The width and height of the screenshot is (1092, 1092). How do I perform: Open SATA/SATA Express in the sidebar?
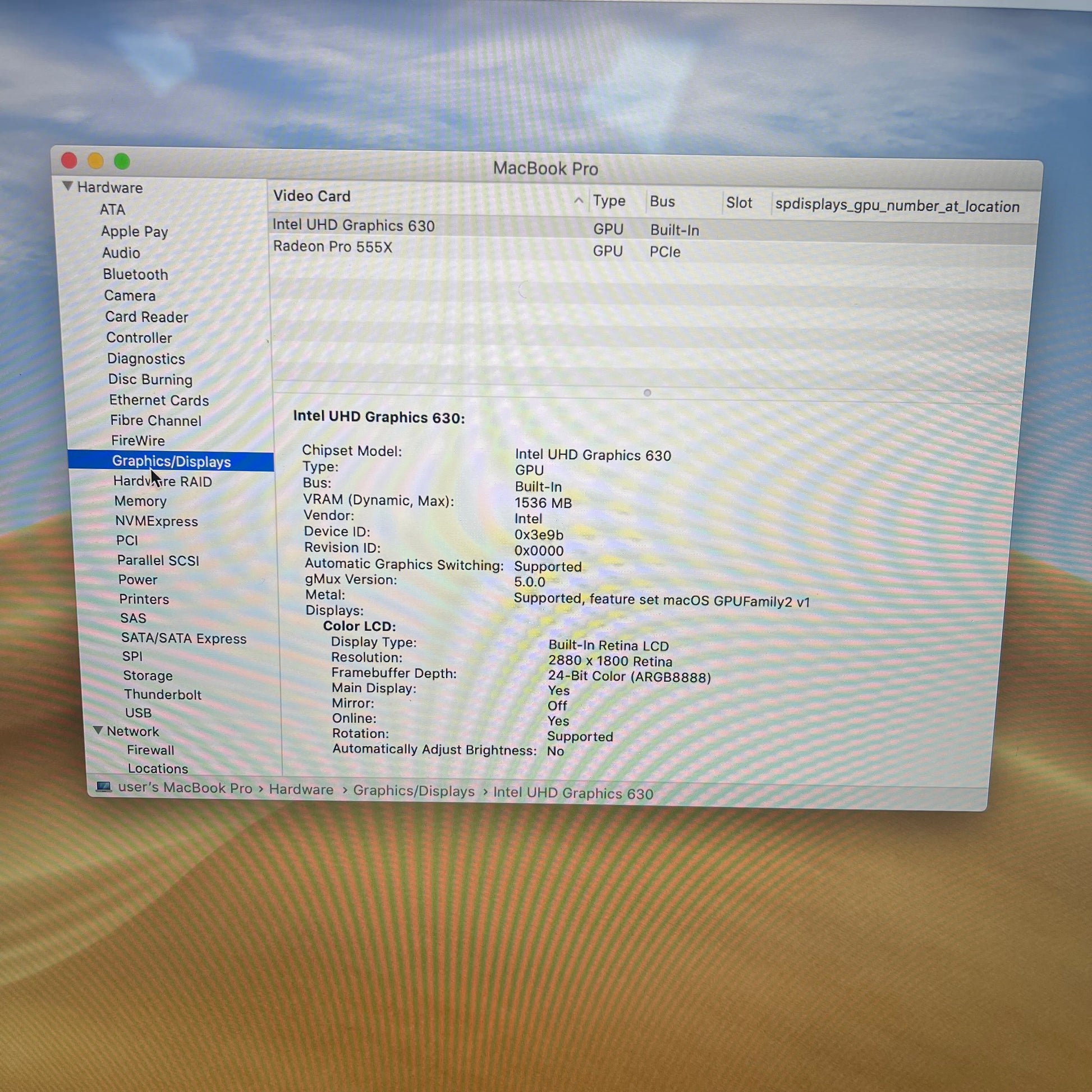(x=183, y=638)
